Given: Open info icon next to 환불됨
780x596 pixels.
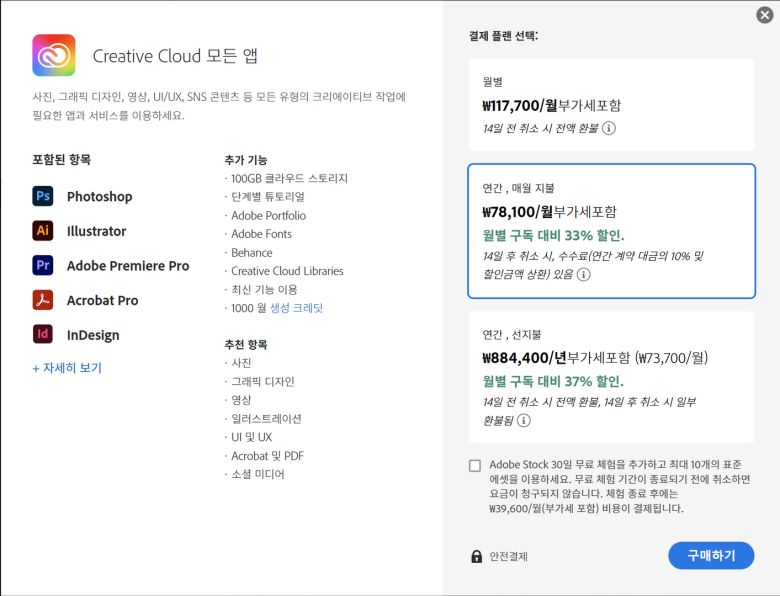Looking at the screenshot, I should [523, 420].
